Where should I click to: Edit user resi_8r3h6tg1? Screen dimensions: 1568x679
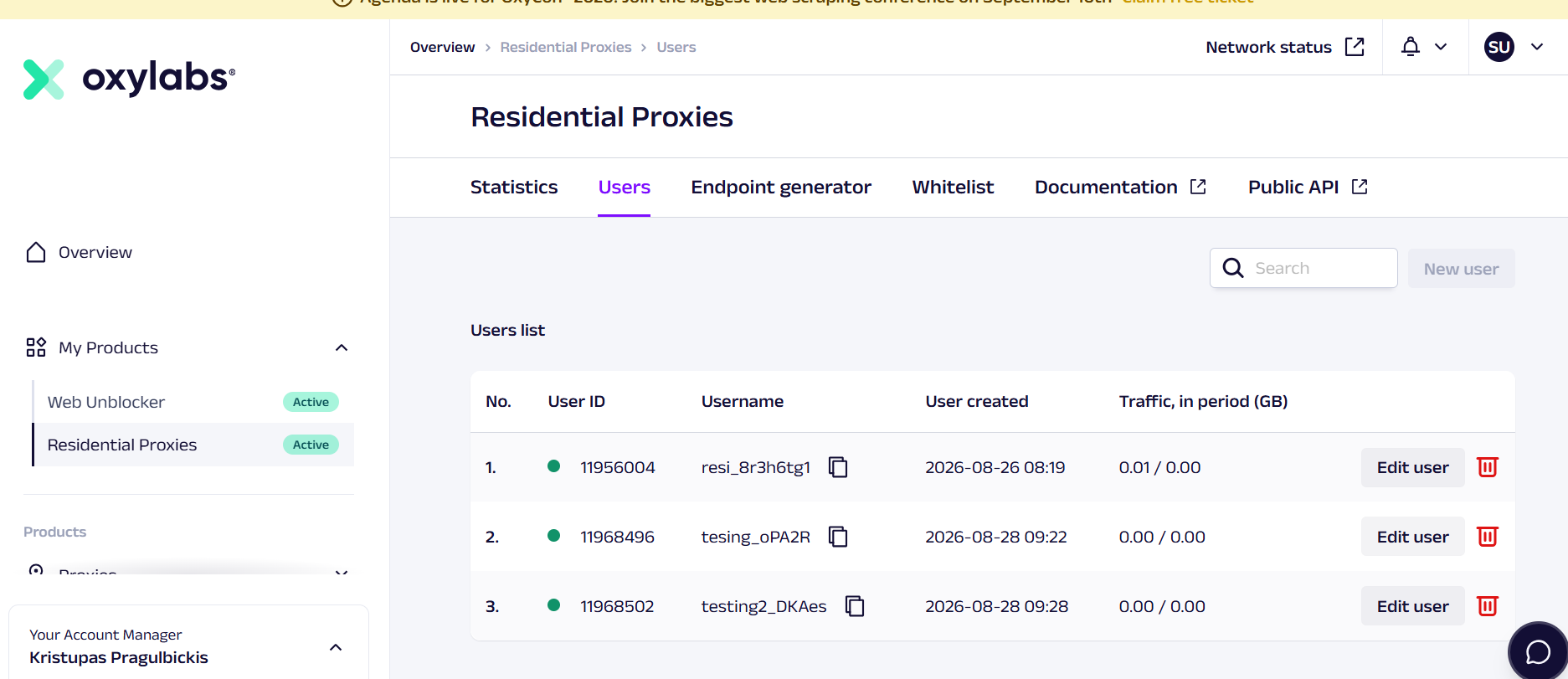pyautogui.click(x=1412, y=467)
